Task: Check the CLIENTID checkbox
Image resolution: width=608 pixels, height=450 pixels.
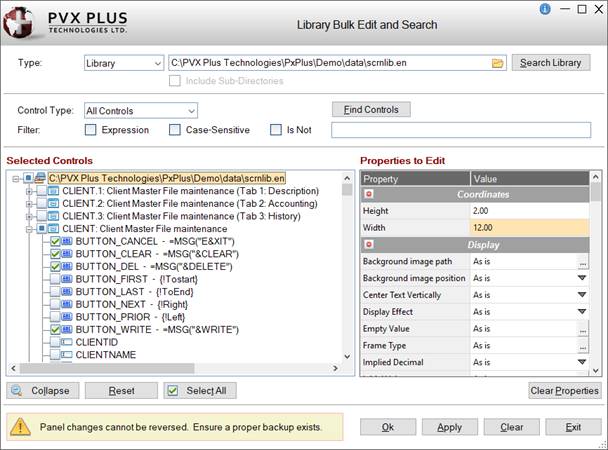Action: click(55, 342)
